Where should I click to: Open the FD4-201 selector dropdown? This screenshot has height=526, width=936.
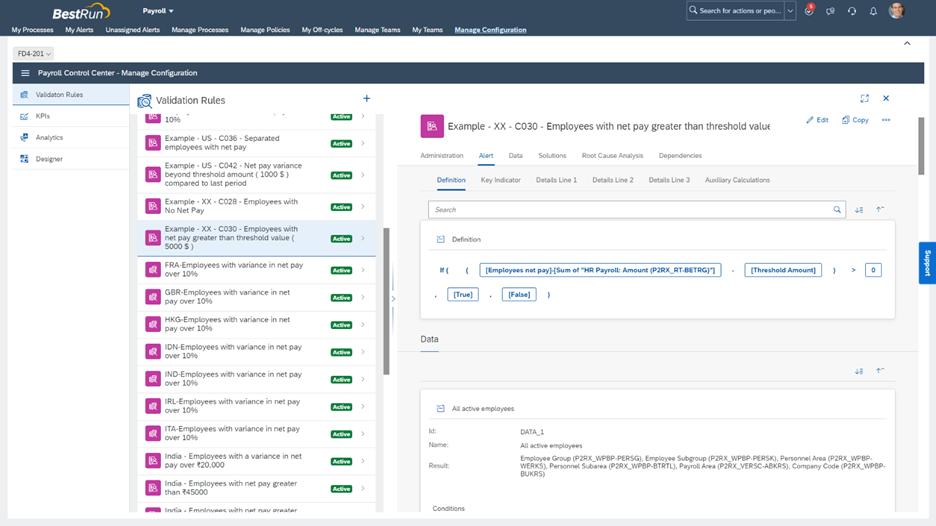pyautogui.click(x=34, y=54)
